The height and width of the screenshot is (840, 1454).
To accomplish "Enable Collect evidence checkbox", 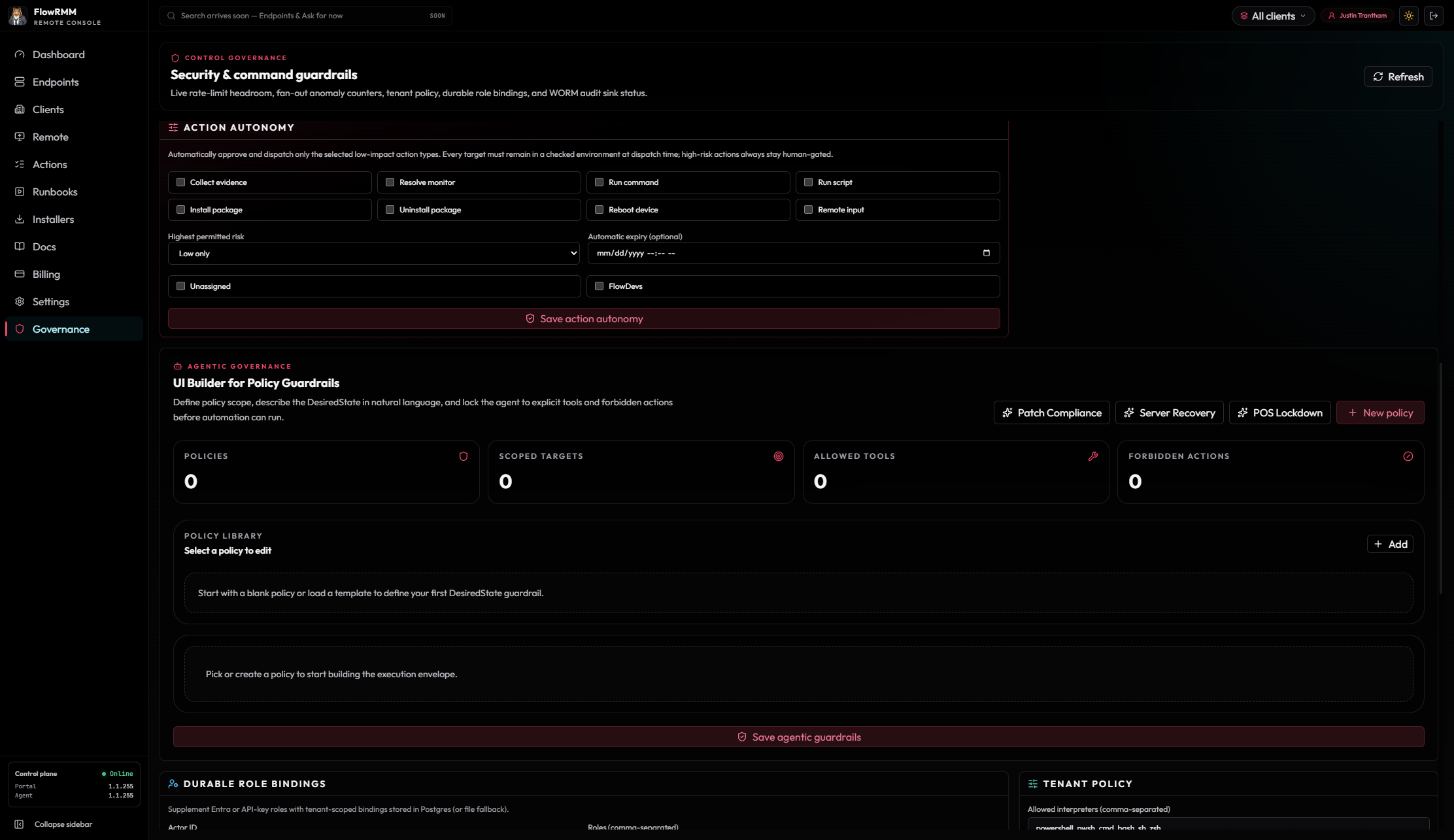I will 181,182.
